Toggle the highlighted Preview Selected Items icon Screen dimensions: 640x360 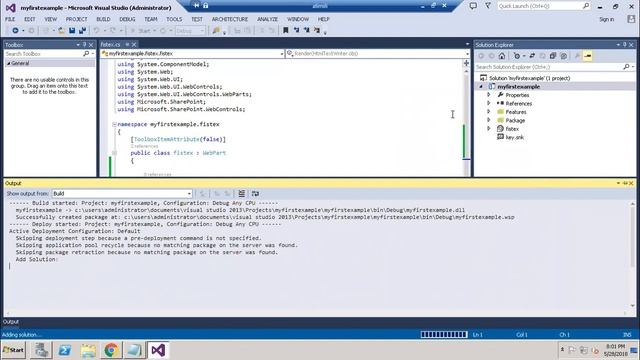click(587, 56)
